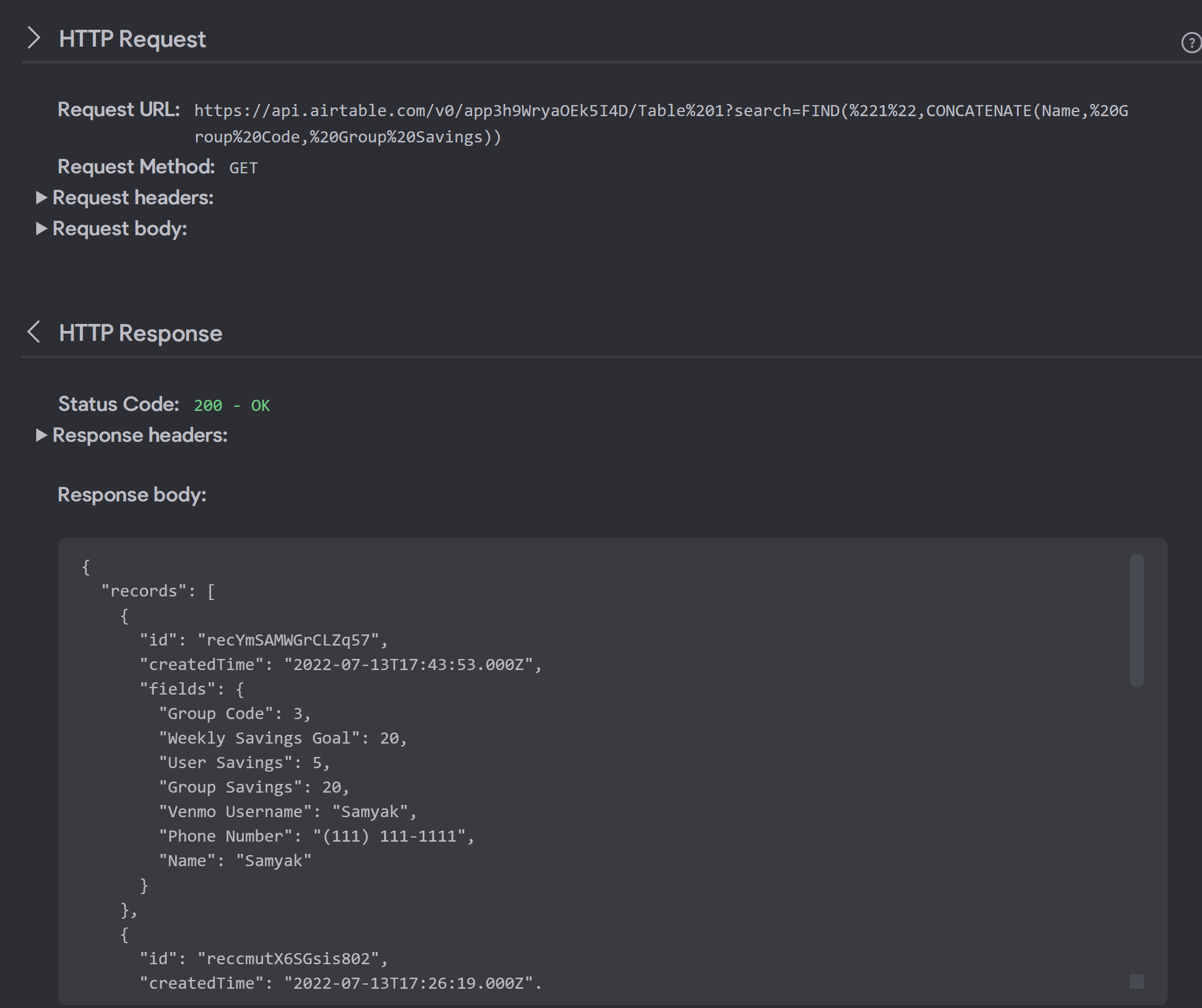The width and height of the screenshot is (1202, 1008).
Task: Click the Phone Number (111) 111-1111 line
Action: [317, 836]
